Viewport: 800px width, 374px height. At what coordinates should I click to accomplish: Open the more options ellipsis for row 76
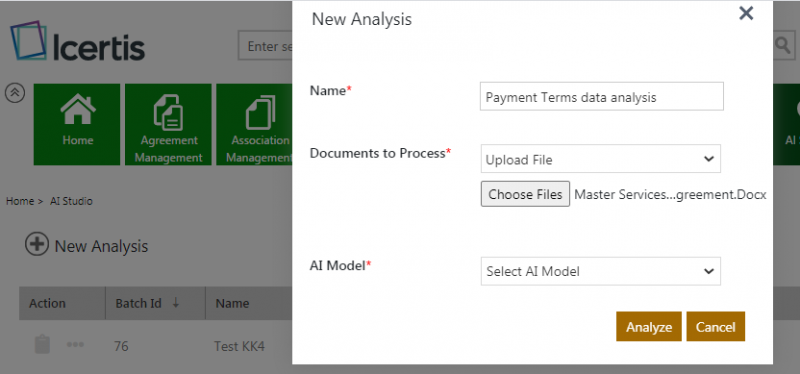click(x=75, y=344)
